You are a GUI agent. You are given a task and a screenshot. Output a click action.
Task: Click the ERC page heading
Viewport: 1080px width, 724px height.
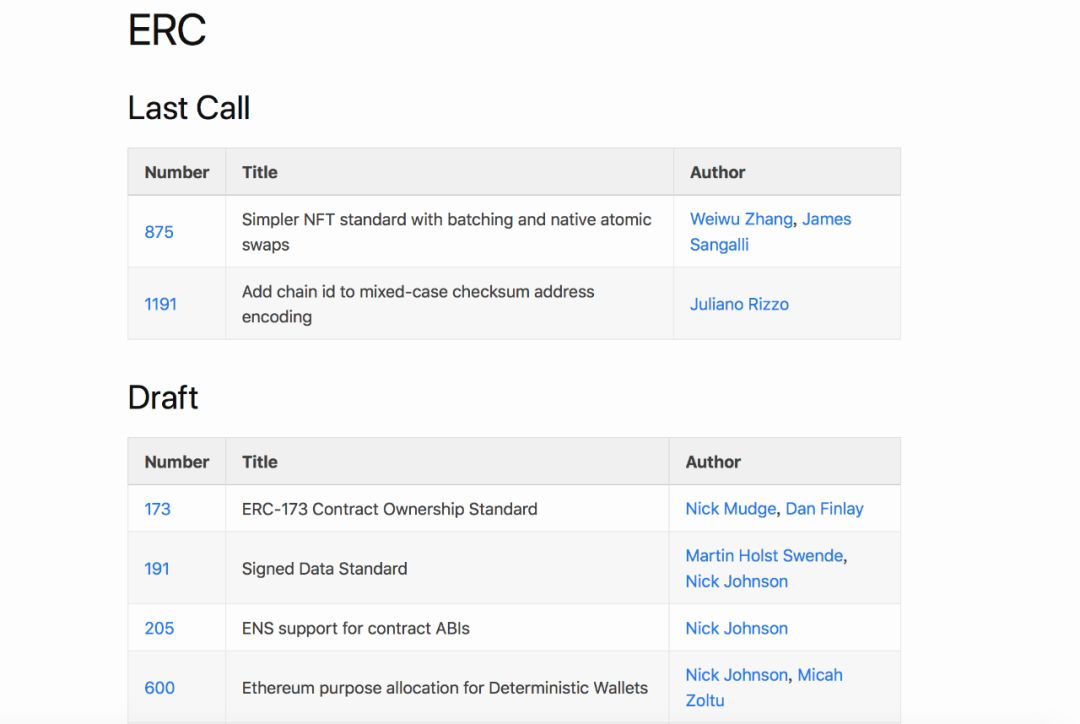tap(167, 31)
